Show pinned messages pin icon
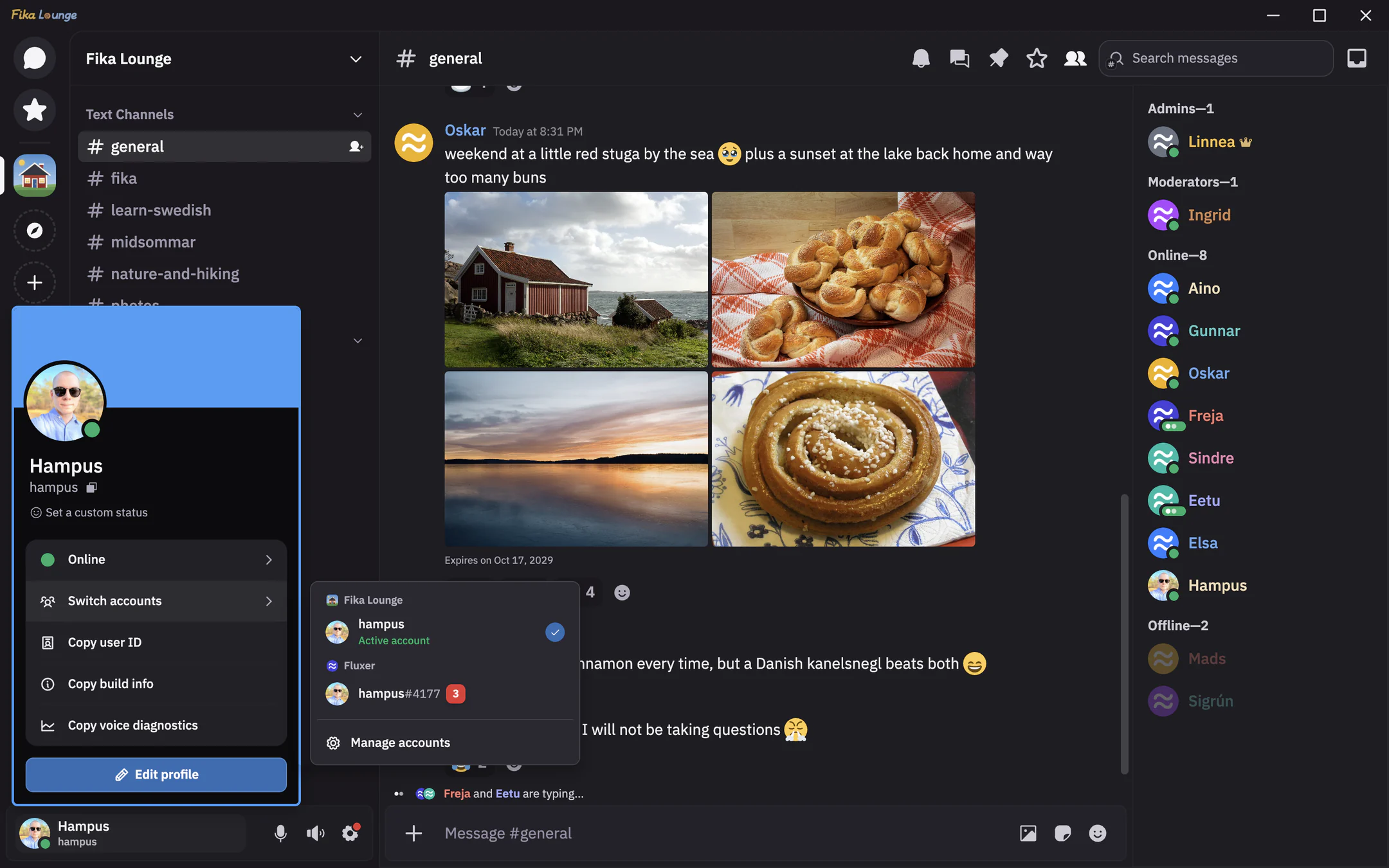The image size is (1389, 868). [x=998, y=59]
